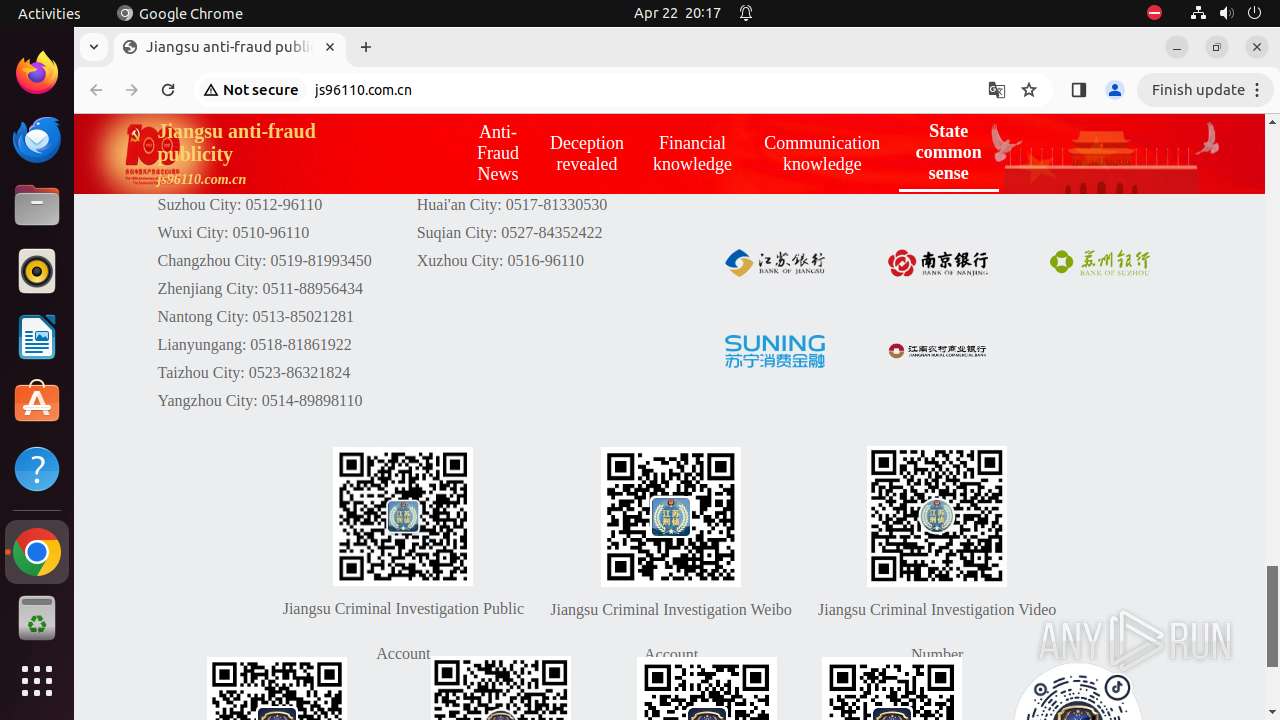The image size is (1280, 720).
Task: Open the notifications bell in top bar
Action: pyautogui.click(x=746, y=13)
